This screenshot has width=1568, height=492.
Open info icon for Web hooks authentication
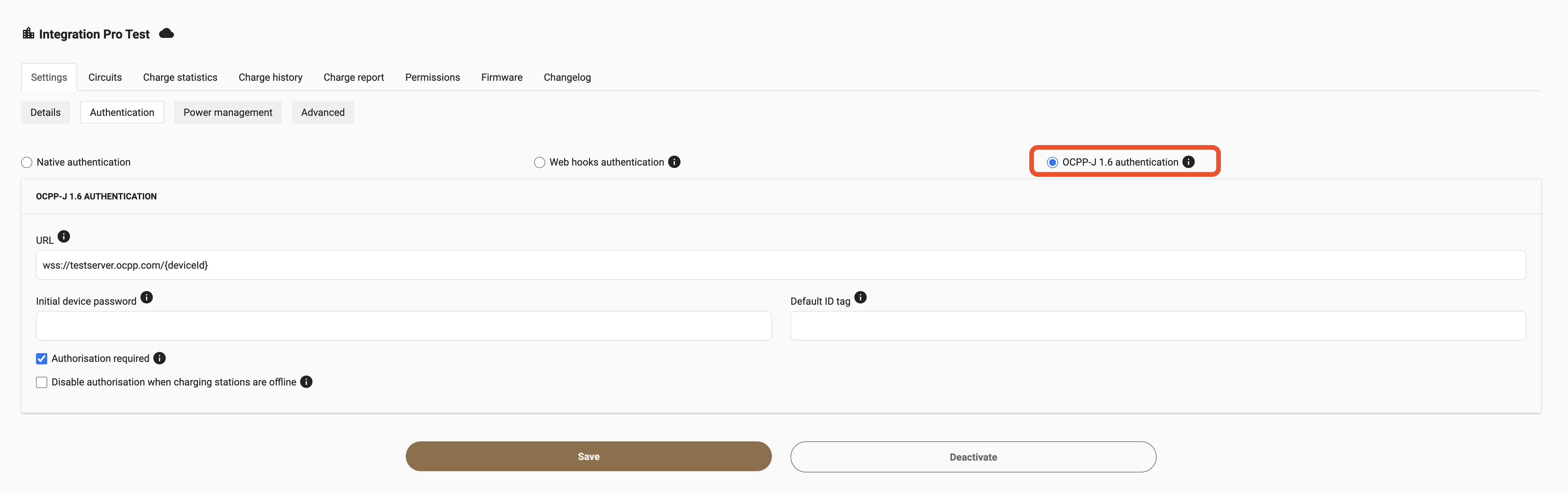pyautogui.click(x=674, y=162)
